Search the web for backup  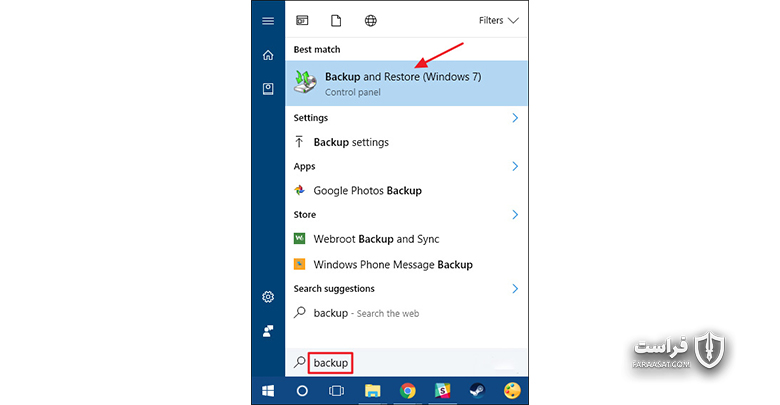pos(406,313)
